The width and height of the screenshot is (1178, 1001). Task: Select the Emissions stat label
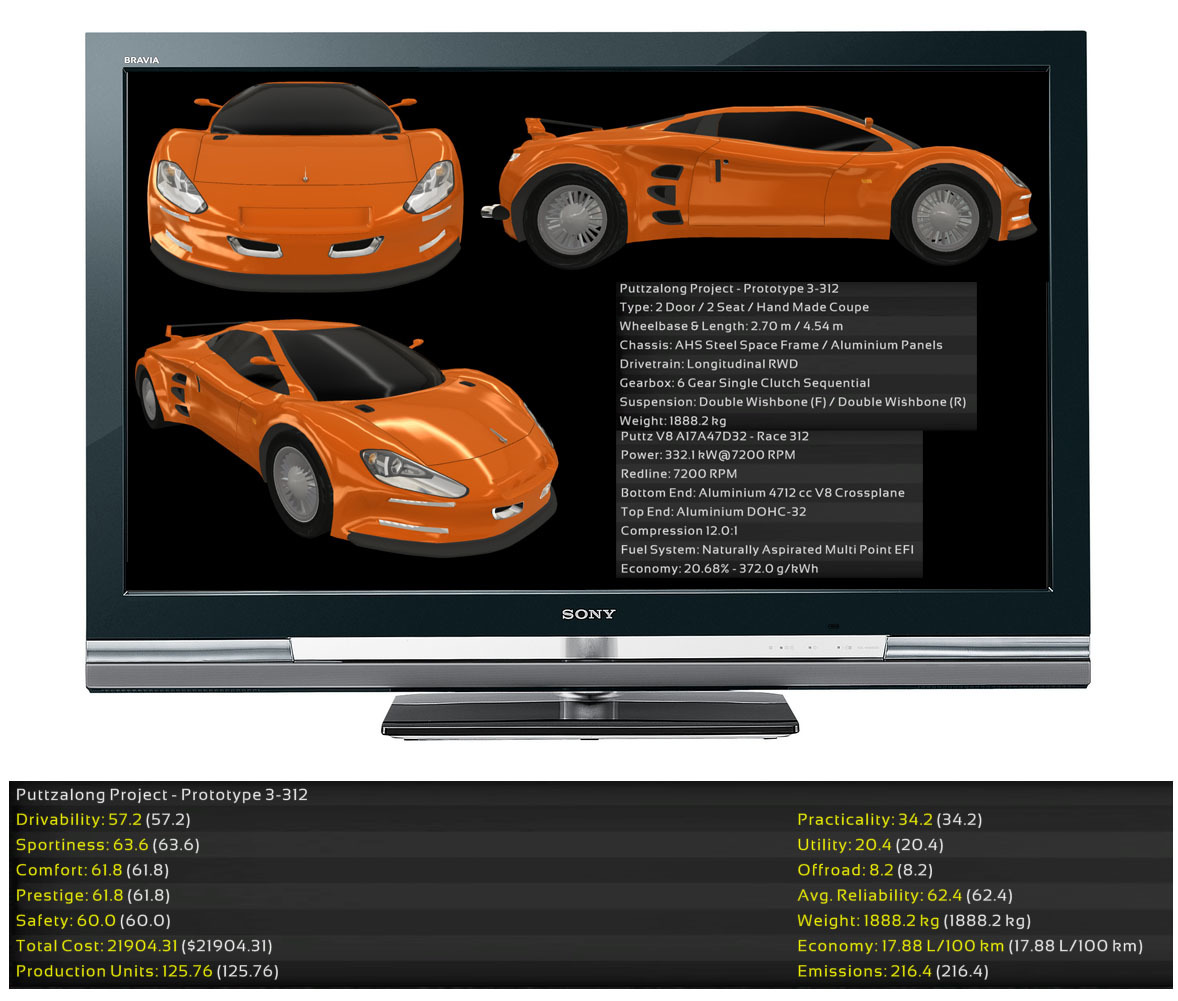pyautogui.click(x=840, y=972)
